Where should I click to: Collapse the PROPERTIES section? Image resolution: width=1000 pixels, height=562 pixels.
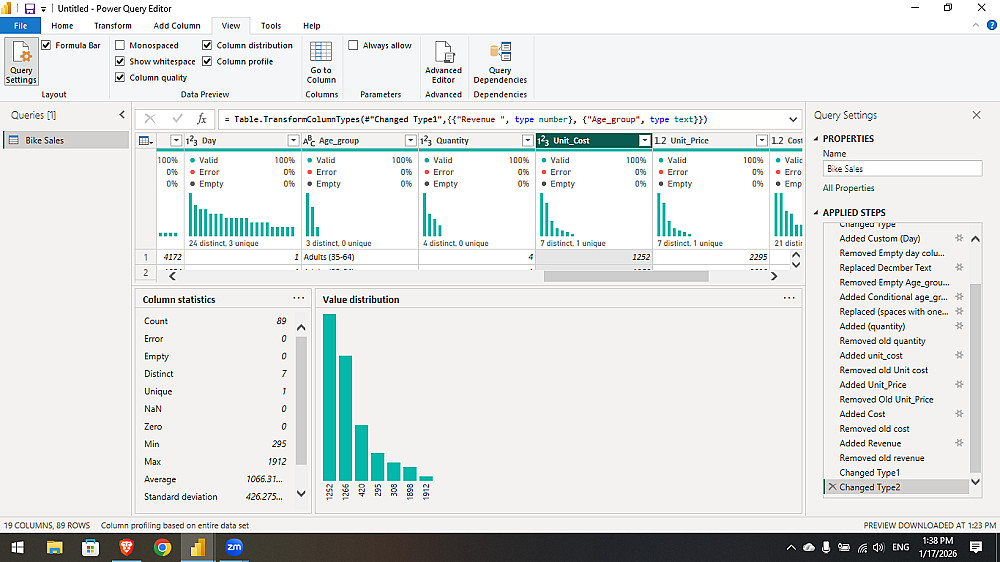click(816, 138)
